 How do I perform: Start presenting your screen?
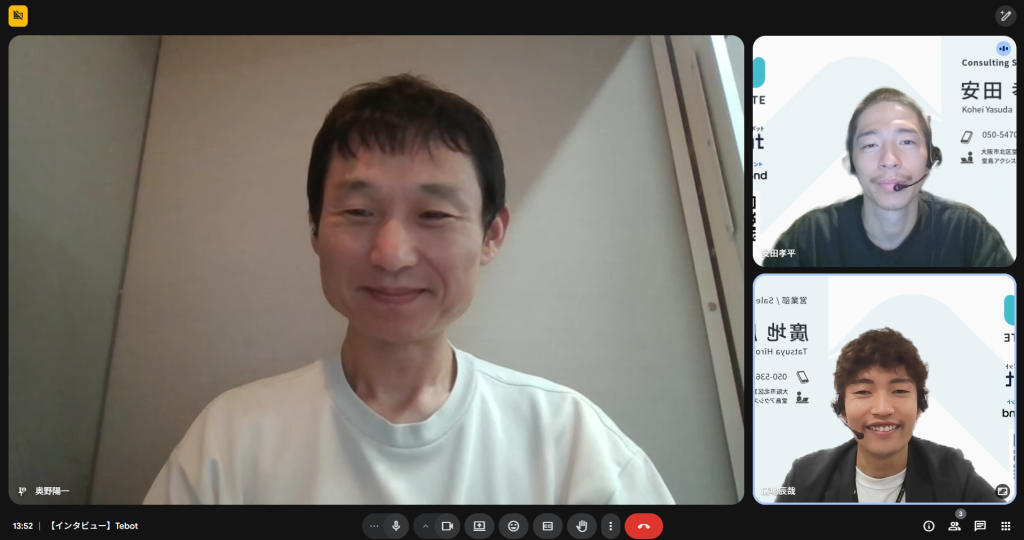click(x=479, y=526)
